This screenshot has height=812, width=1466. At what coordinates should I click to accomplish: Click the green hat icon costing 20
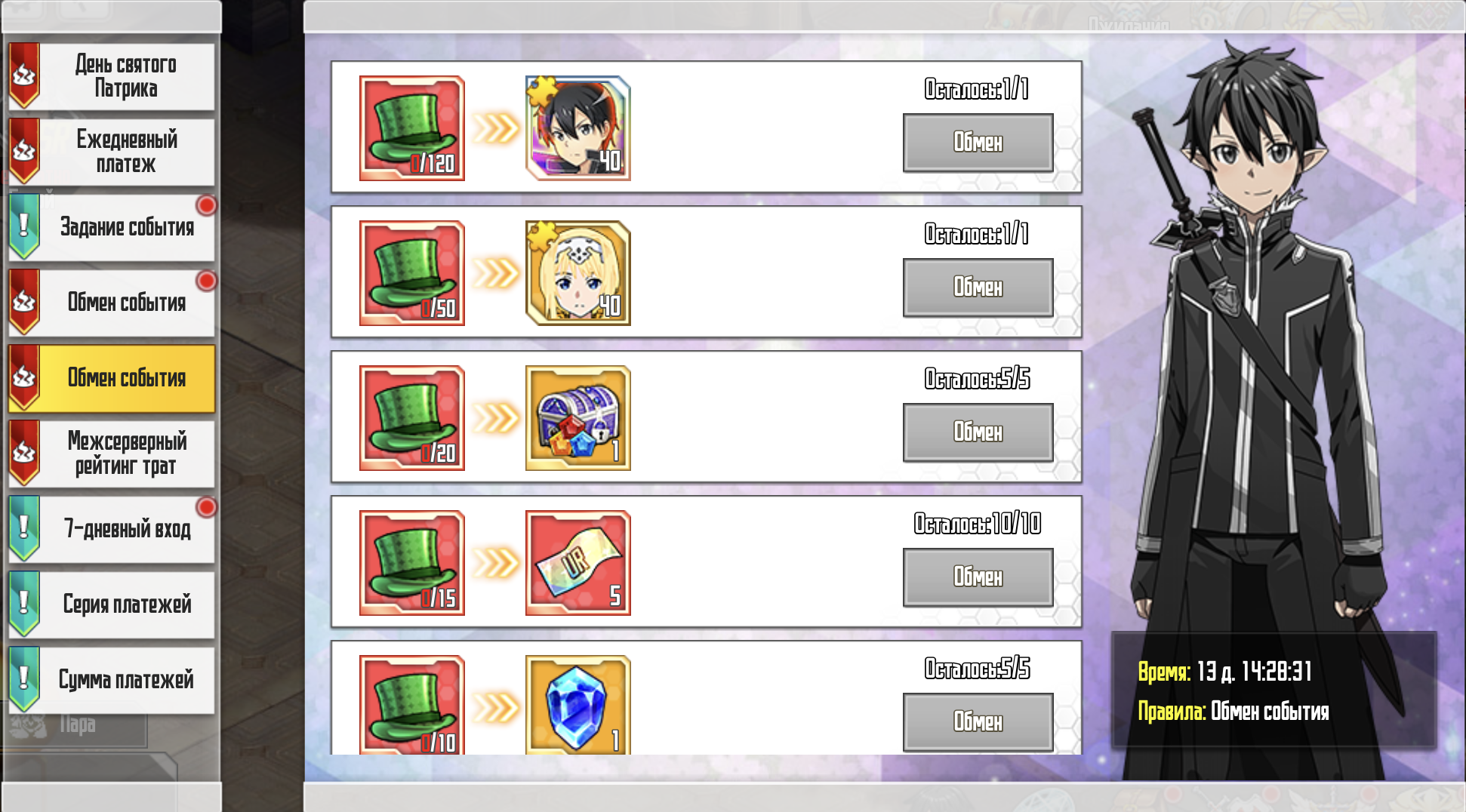(412, 418)
